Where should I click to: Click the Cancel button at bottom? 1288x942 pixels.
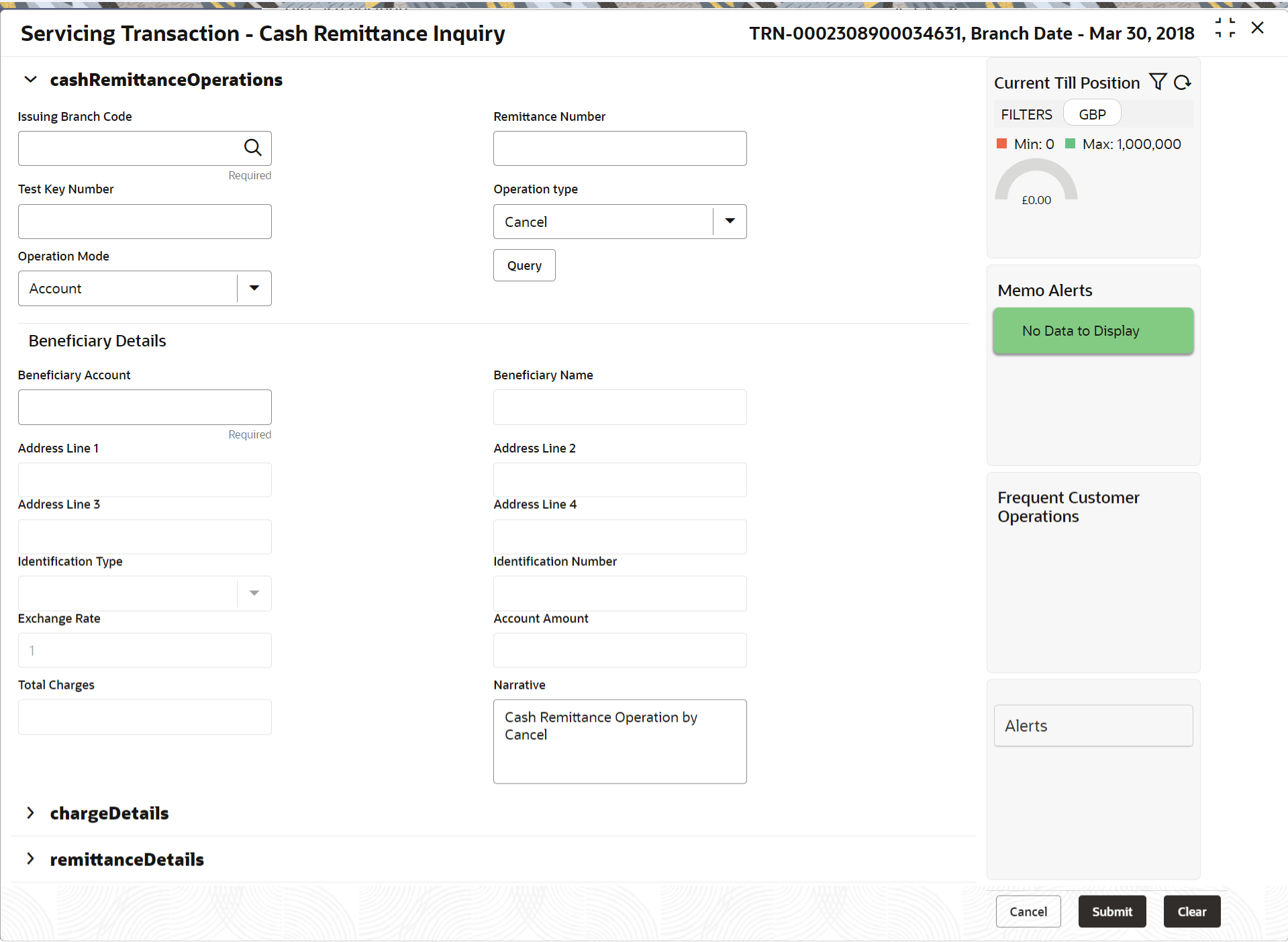tap(1028, 912)
